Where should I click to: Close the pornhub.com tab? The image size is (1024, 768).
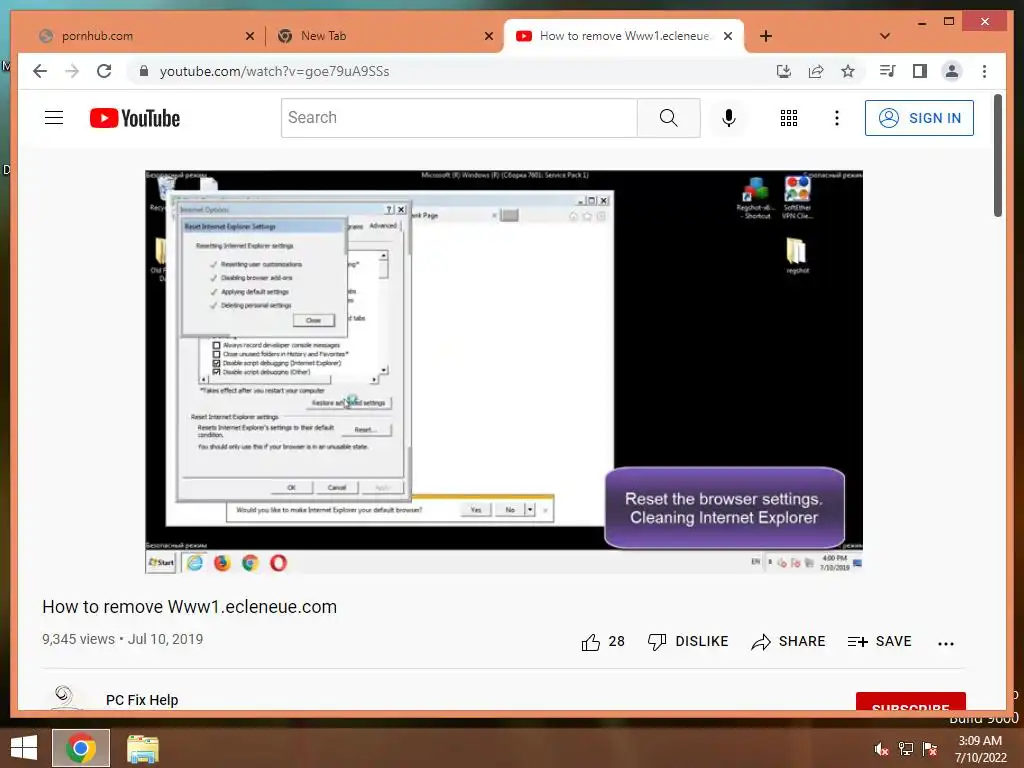click(249, 36)
